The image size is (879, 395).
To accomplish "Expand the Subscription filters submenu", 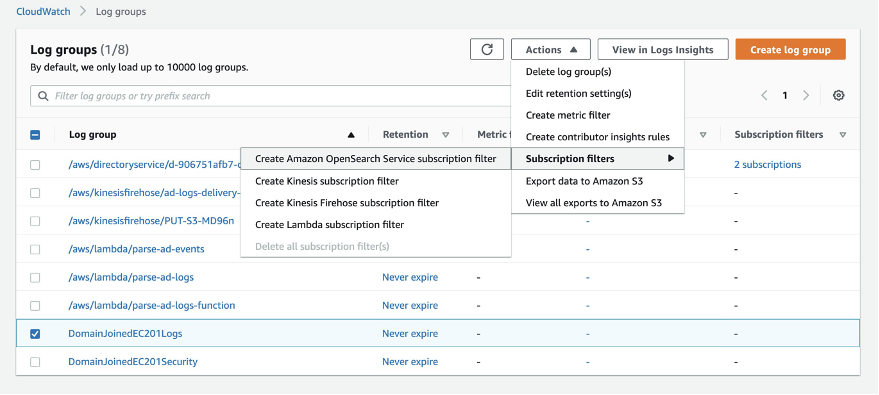I will [598, 159].
